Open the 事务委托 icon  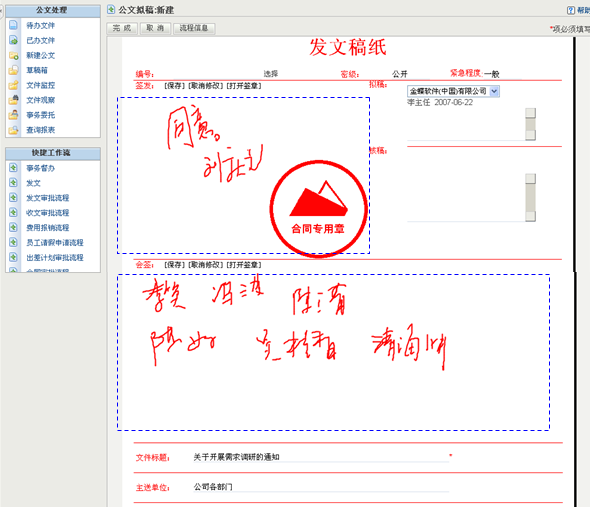point(13,115)
